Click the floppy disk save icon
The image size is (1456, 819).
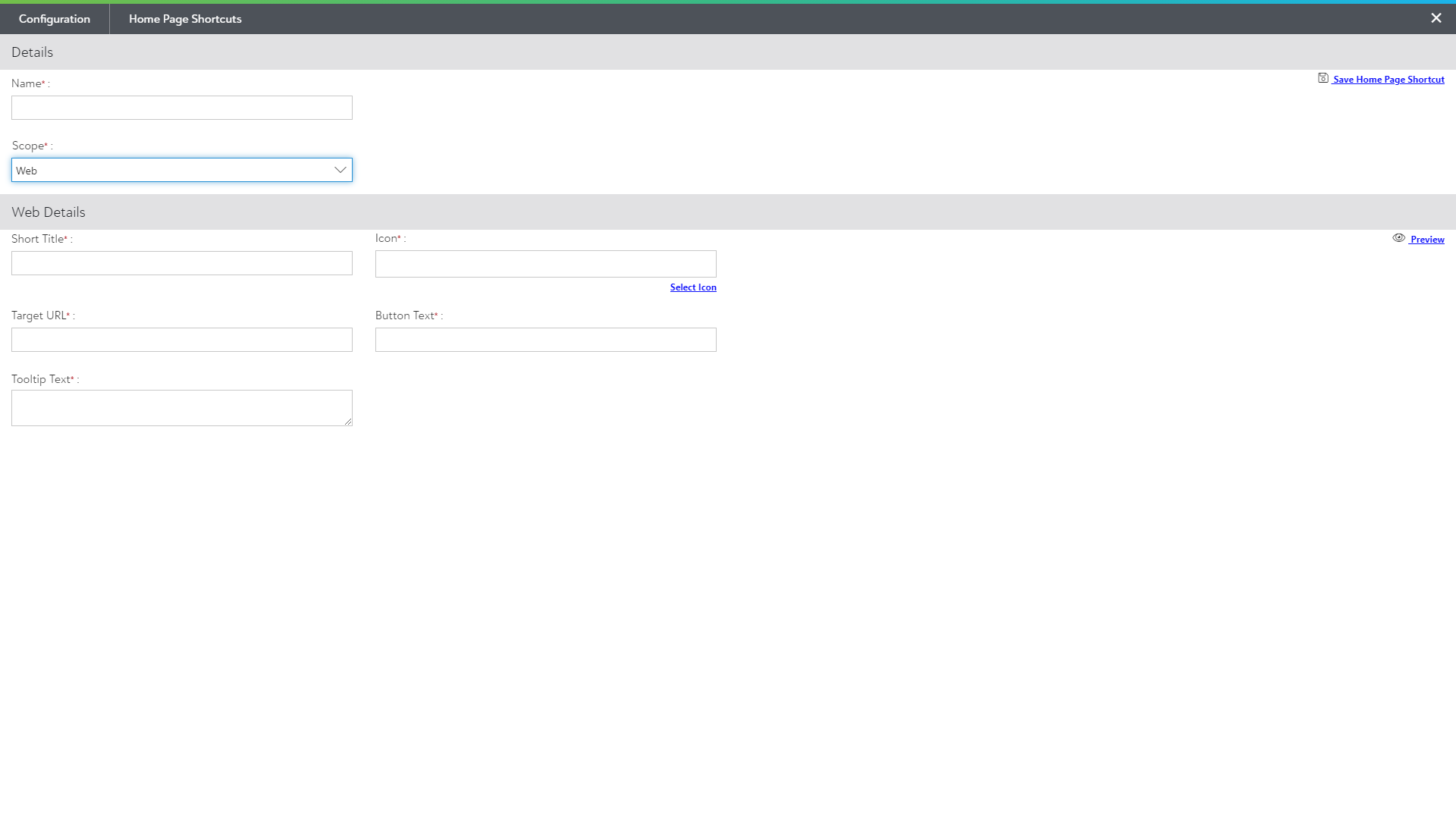pos(1323,78)
